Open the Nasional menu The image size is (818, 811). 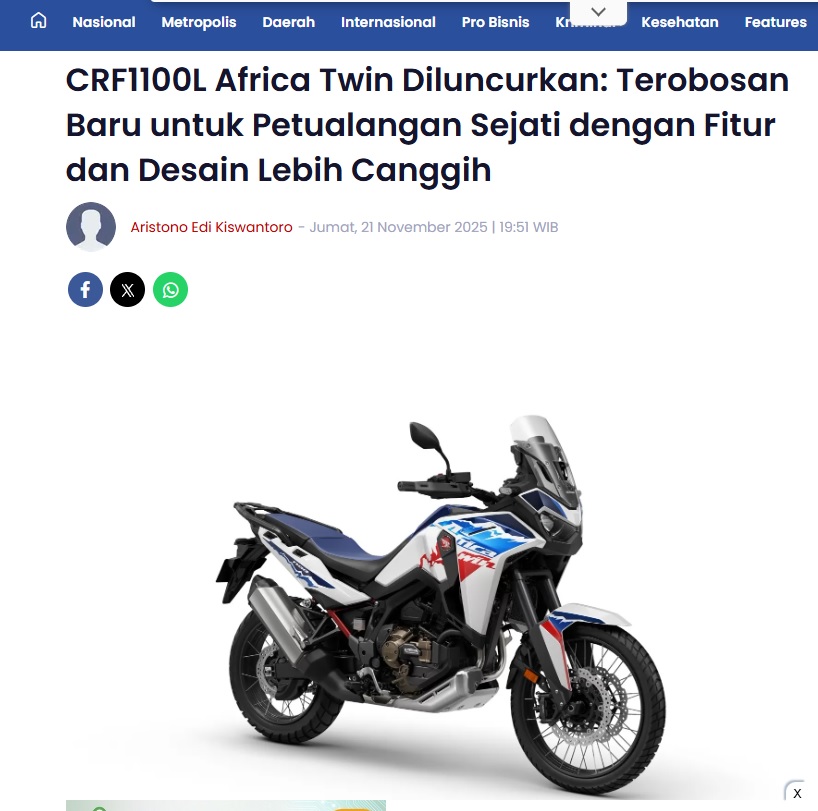click(104, 22)
